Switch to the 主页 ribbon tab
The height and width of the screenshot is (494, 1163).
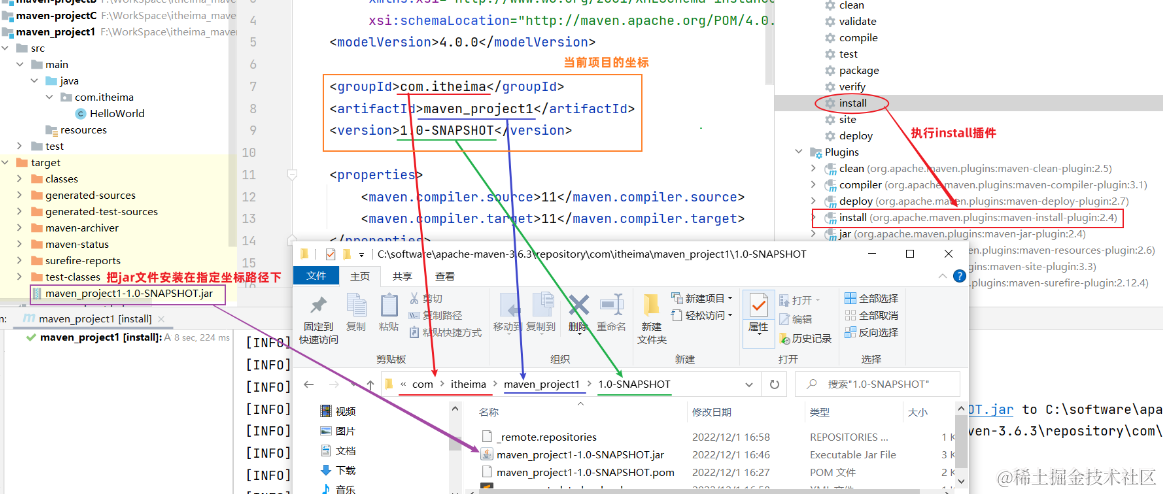point(360,276)
